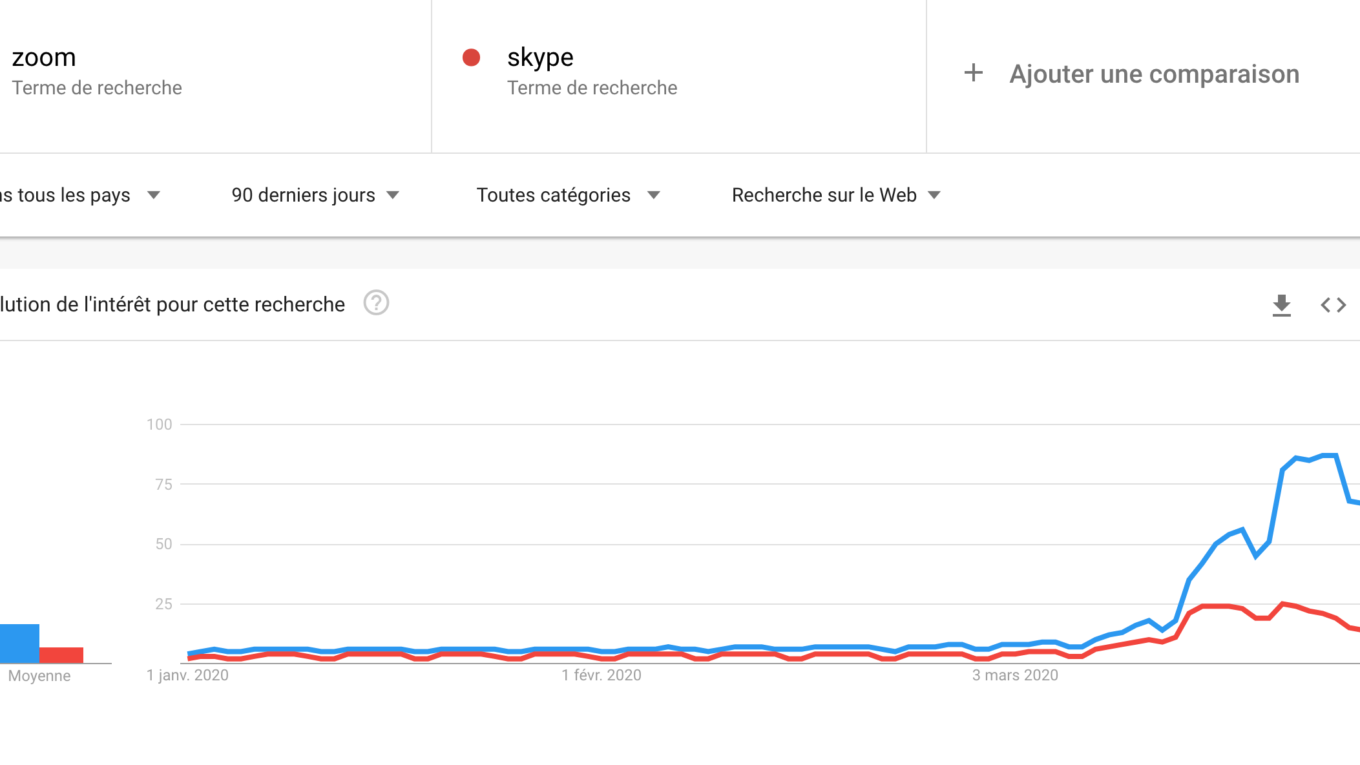Viewport: 1360px width, 765px height.
Task: Edit the zoom search term
Action: point(44,57)
